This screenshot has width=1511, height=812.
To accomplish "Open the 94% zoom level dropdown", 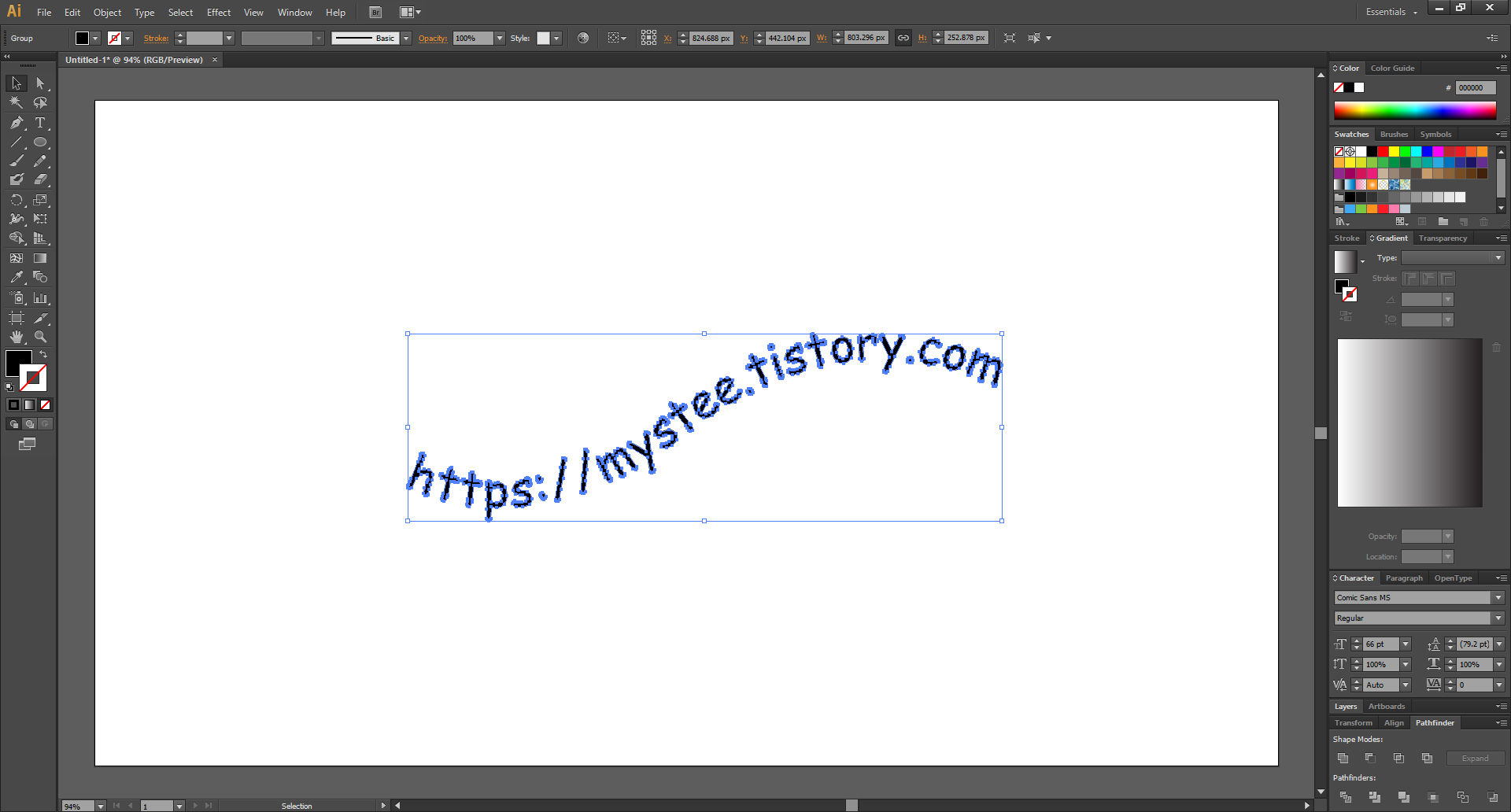I will [100, 806].
